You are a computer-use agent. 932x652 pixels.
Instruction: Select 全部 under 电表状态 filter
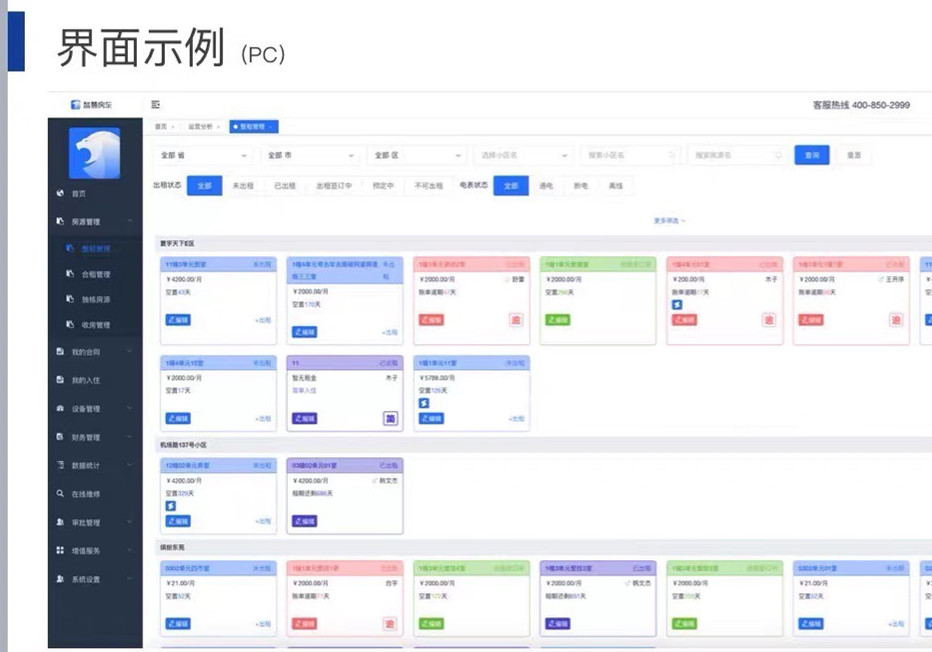[511, 185]
